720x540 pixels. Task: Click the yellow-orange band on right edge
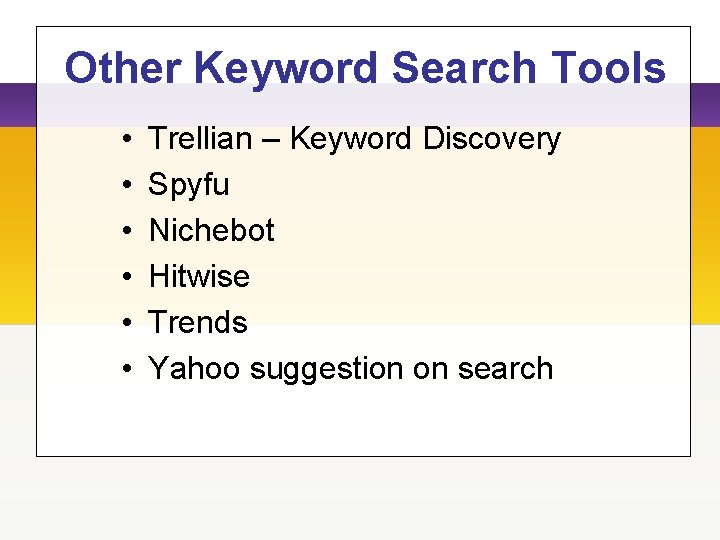click(x=705, y=225)
